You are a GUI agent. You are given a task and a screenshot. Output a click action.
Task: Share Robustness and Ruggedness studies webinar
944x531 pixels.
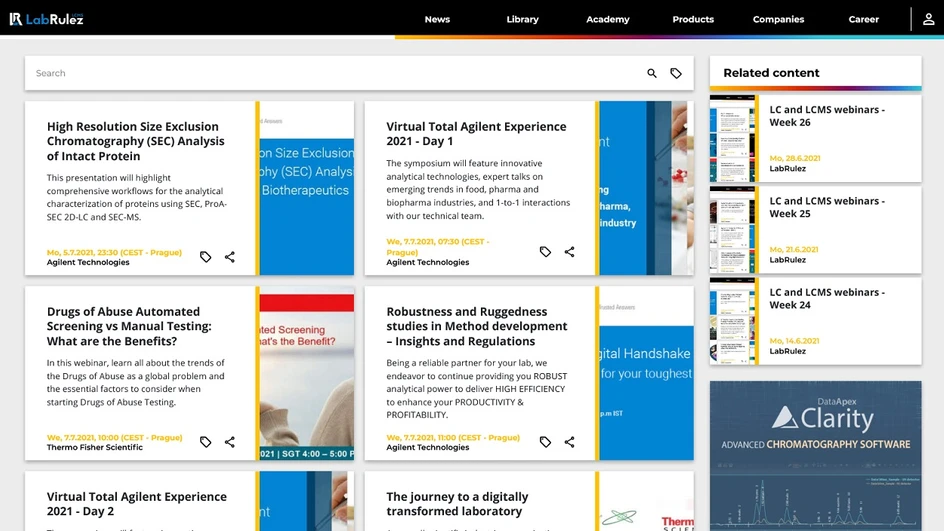[570, 442]
